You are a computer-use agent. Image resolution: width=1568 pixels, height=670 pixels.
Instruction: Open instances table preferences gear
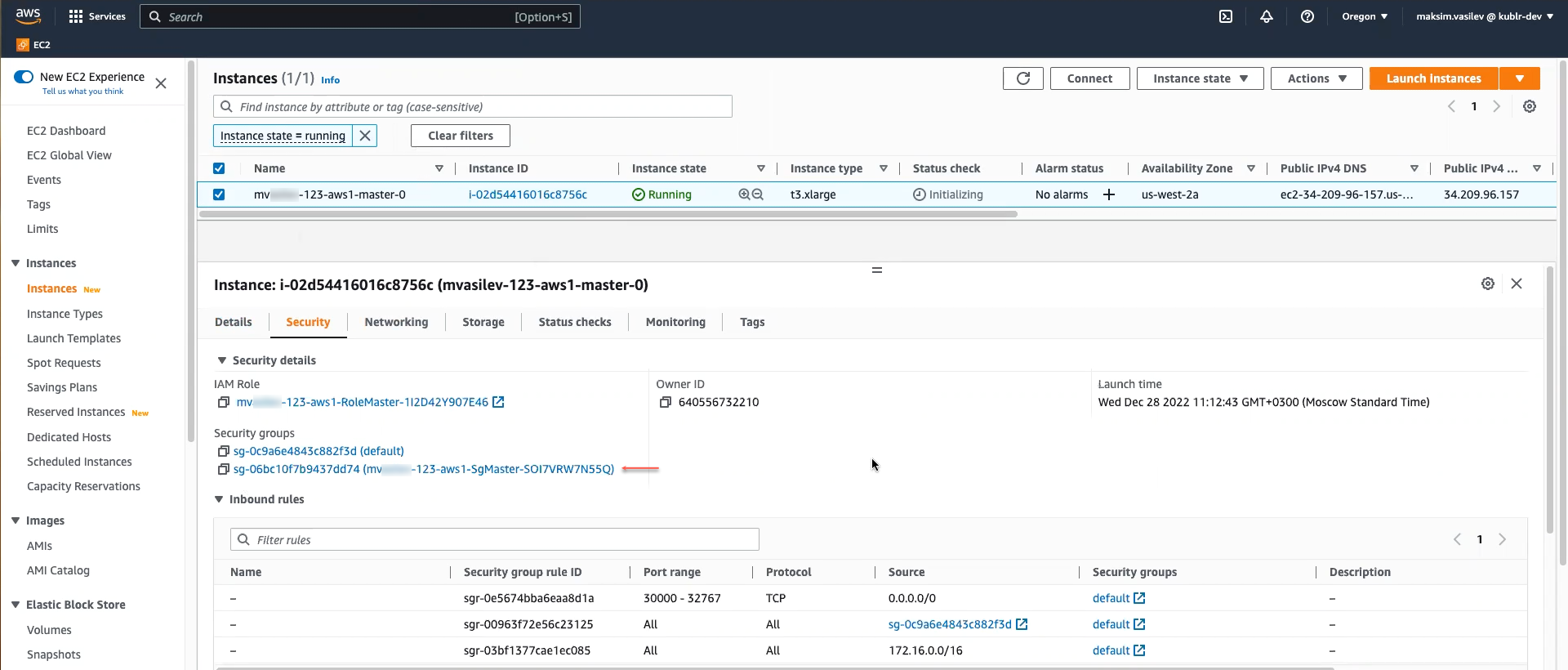(1530, 106)
